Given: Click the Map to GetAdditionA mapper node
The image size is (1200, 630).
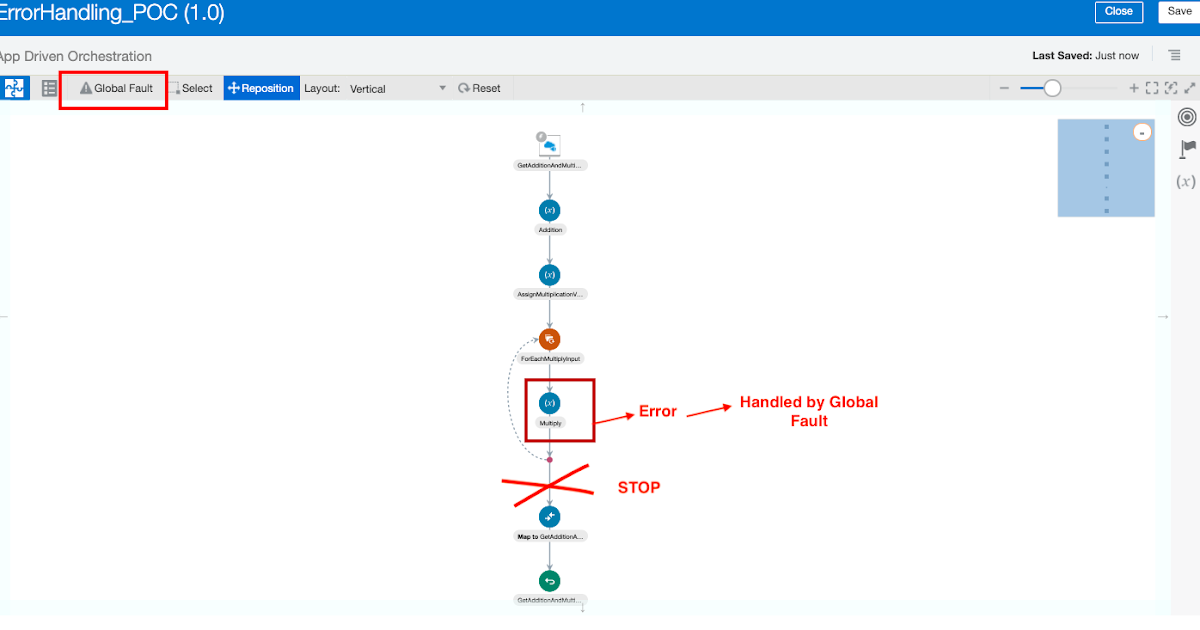Looking at the screenshot, I should pyautogui.click(x=549, y=517).
